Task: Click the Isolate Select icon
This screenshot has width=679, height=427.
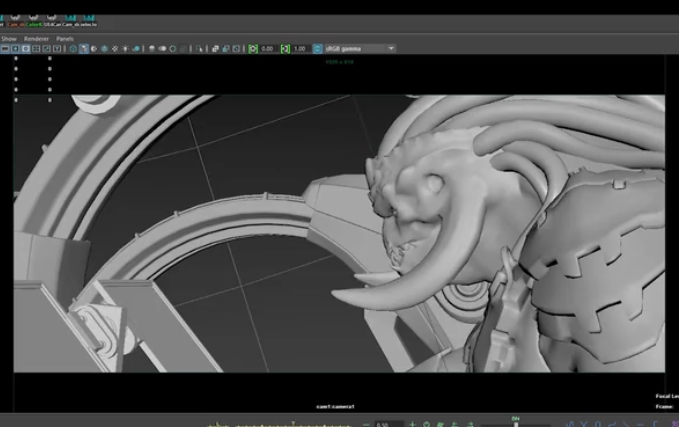Action: coord(199,49)
